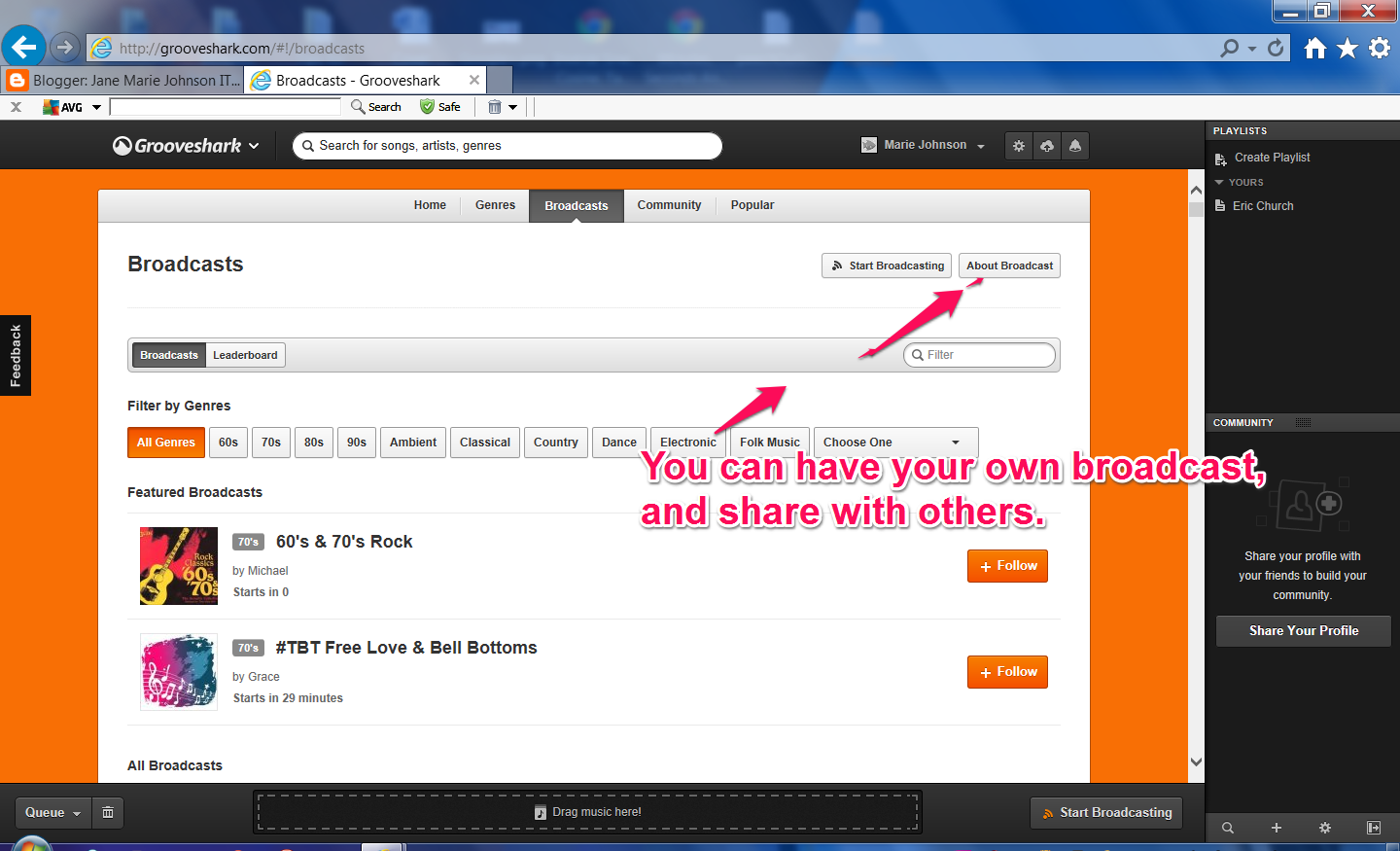Open #TBT Free Love album thumbnail
Screen dimensions: 1400x851
click(179, 672)
